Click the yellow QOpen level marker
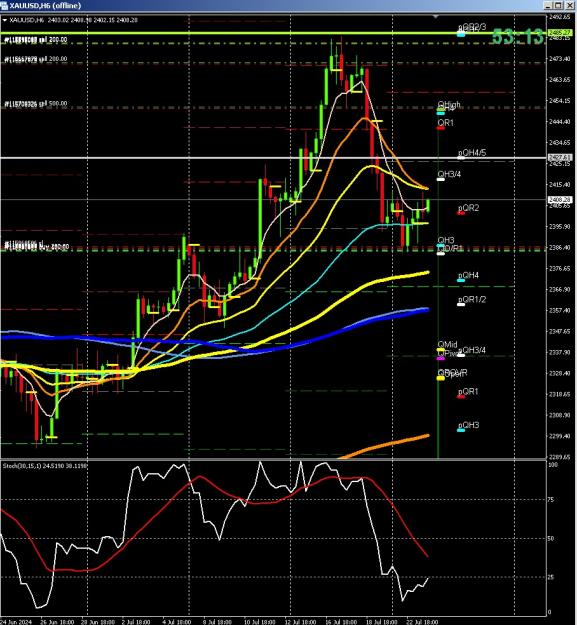 click(440, 378)
